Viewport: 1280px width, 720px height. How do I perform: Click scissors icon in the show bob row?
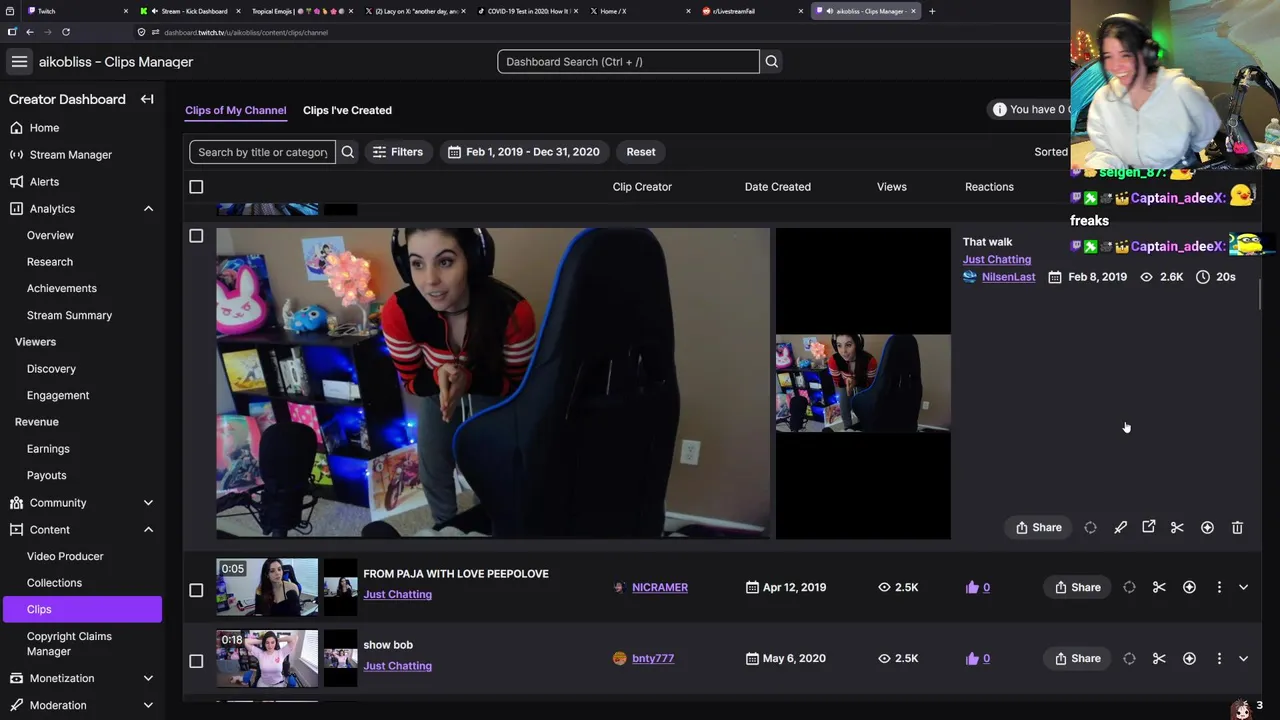pos(1159,658)
